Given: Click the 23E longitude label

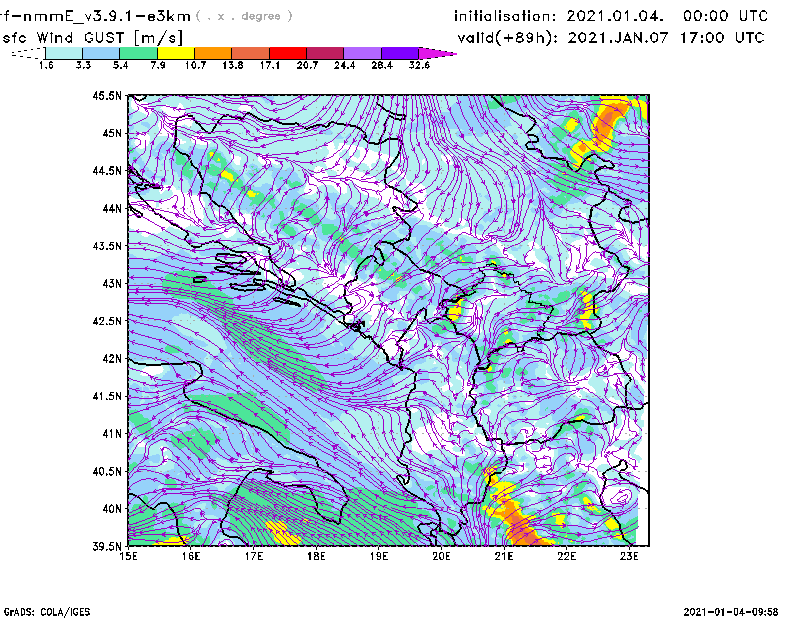Looking at the screenshot, I should click(x=629, y=556).
